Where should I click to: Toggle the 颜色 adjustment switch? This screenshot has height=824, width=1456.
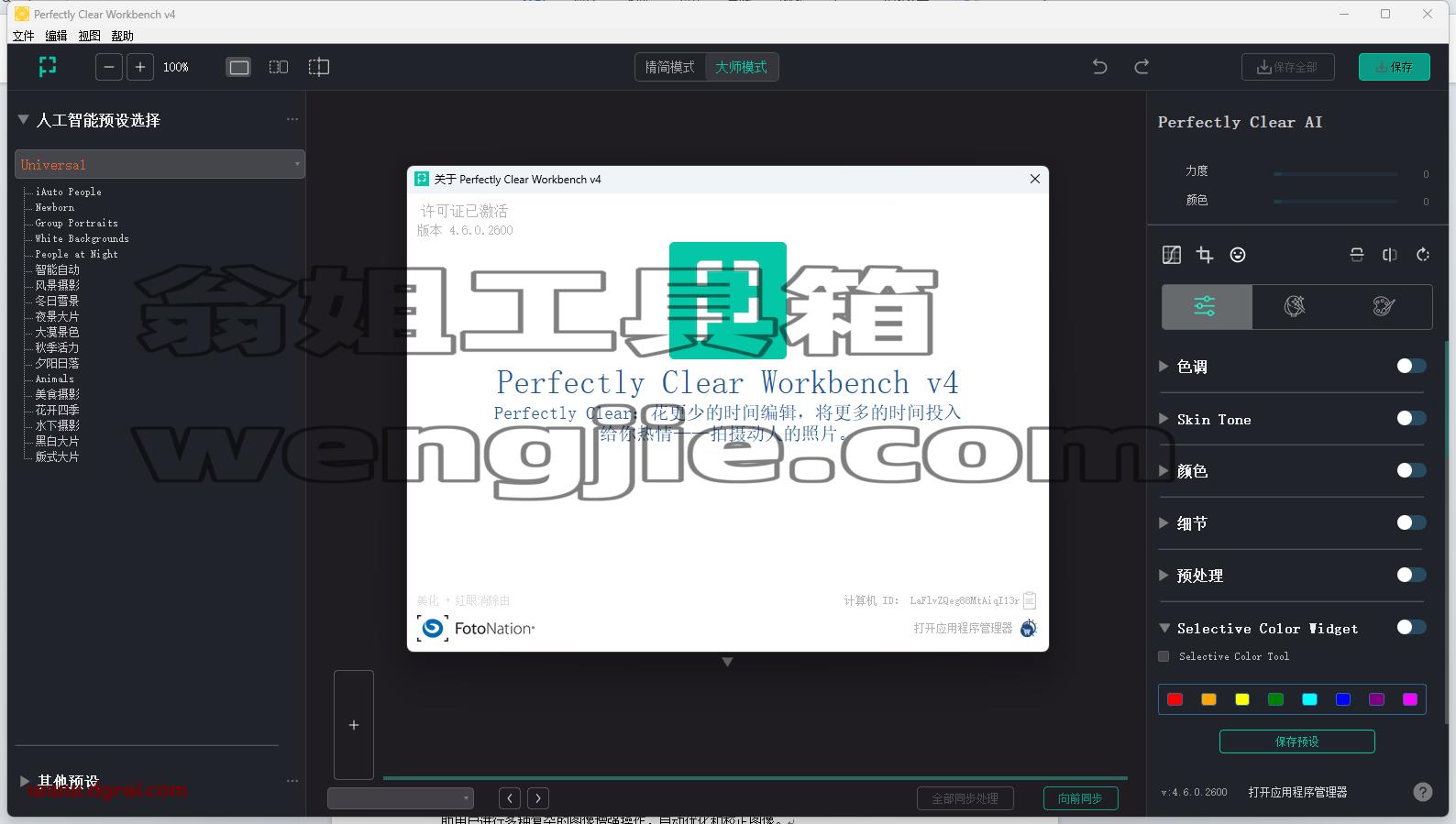tap(1411, 470)
